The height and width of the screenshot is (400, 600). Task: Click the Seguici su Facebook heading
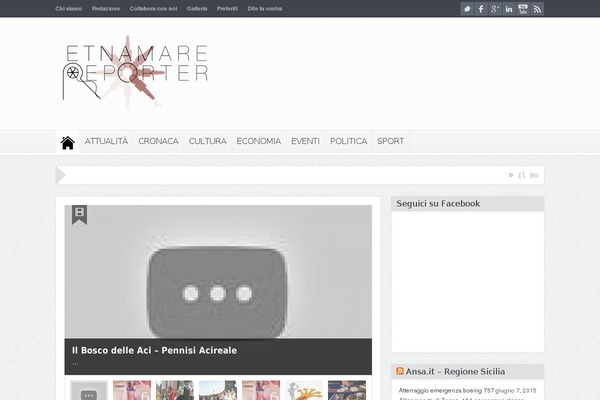(438, 204)
